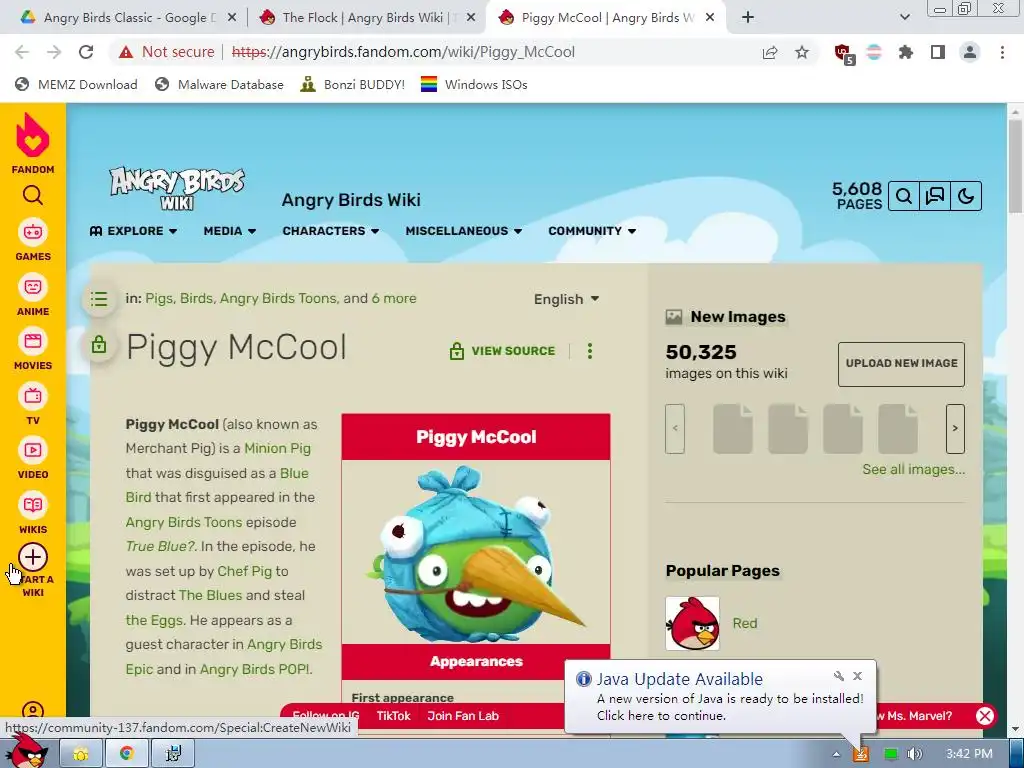
Task: Expand the Miscellaneous dropdown menu
Action: [x=464, y=231]
